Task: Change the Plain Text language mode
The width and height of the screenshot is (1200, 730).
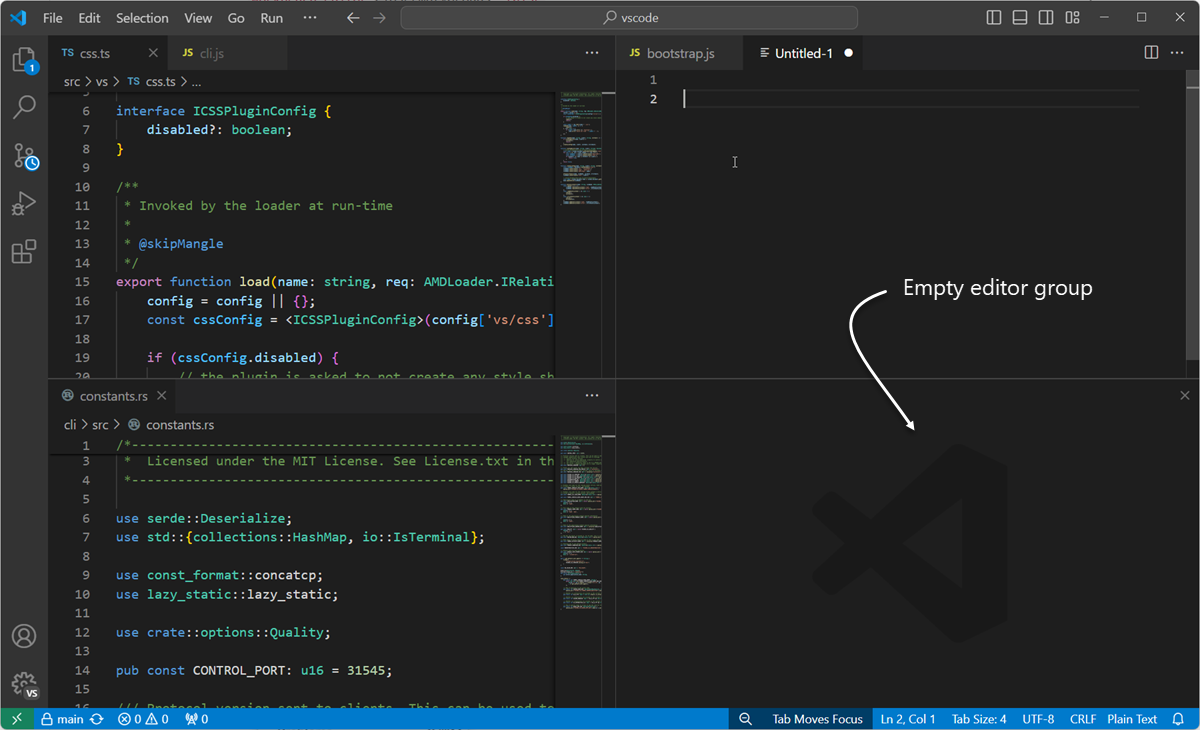Action: [1132, 718]
